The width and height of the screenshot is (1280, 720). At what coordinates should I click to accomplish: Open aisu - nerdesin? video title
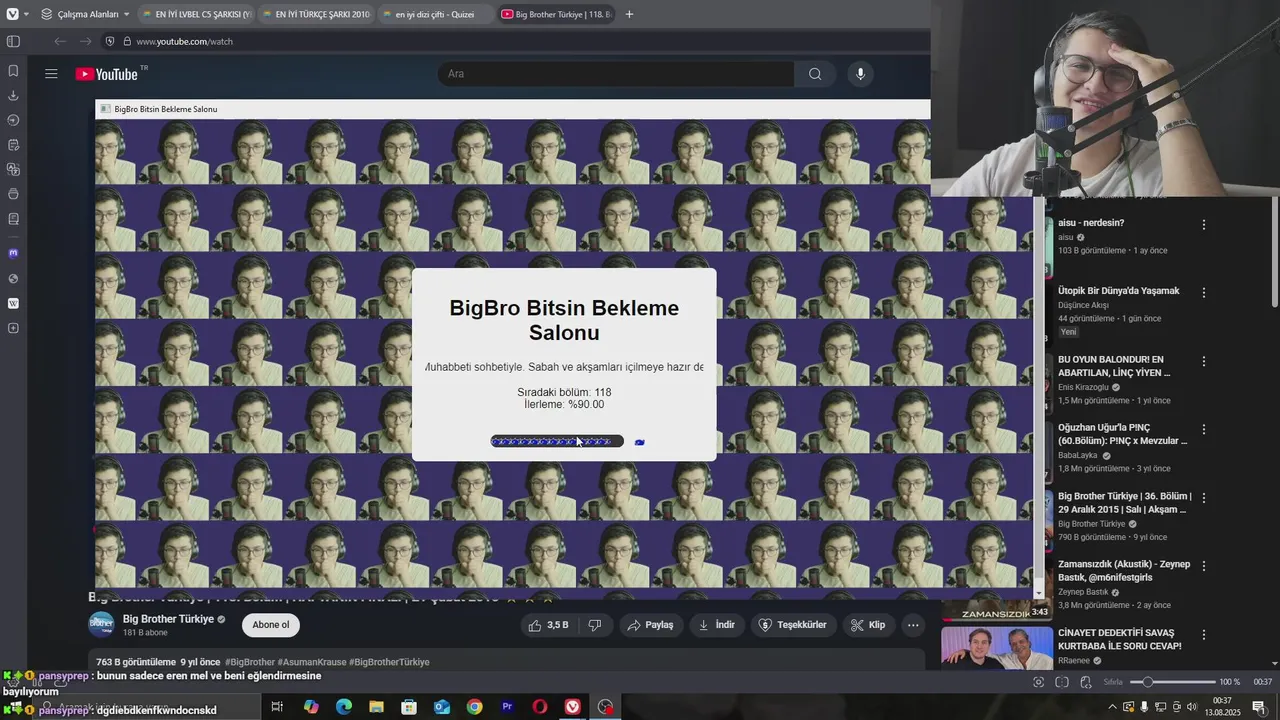1091,223
